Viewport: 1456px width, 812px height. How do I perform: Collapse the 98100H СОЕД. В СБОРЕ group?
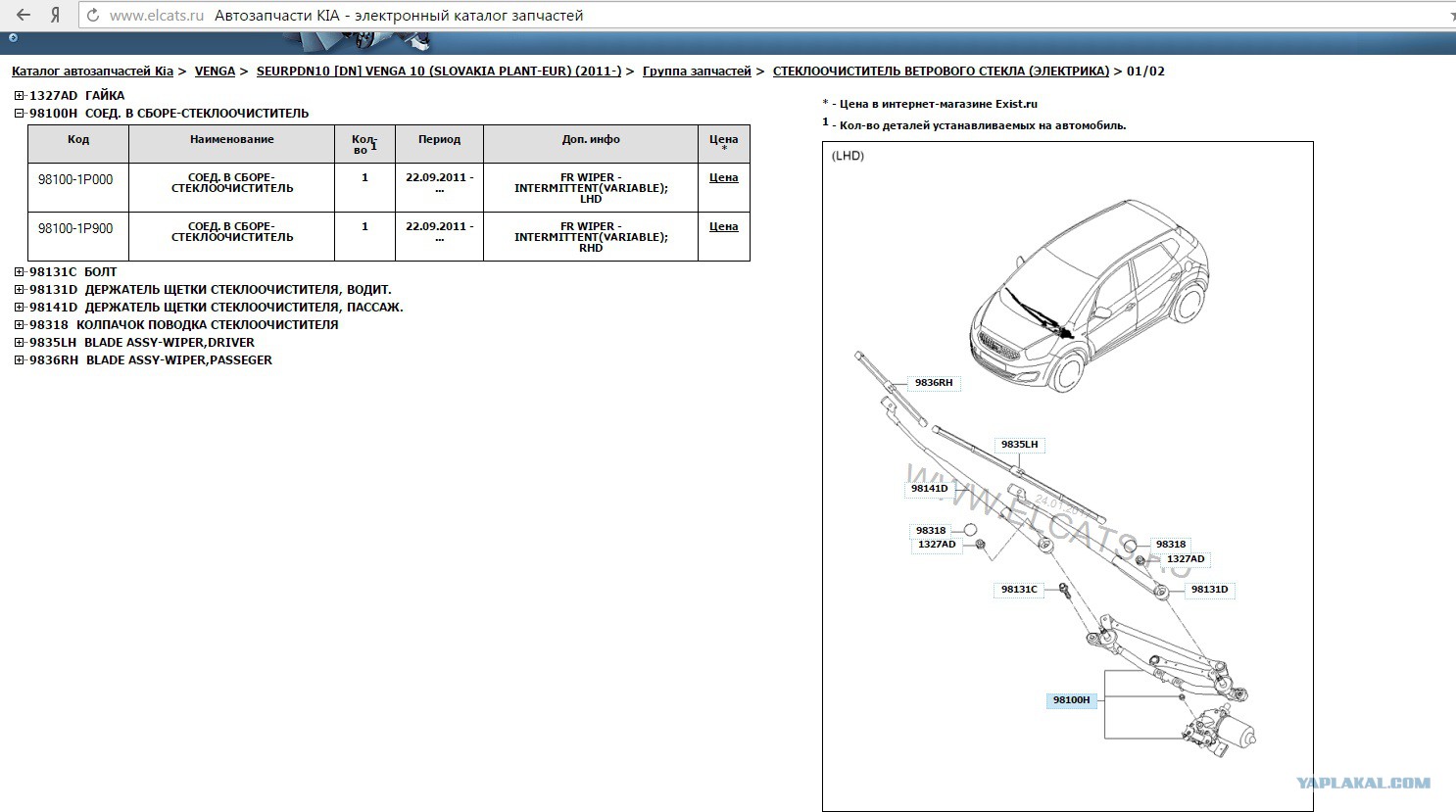pyautogui.click(x=20, y=114)
